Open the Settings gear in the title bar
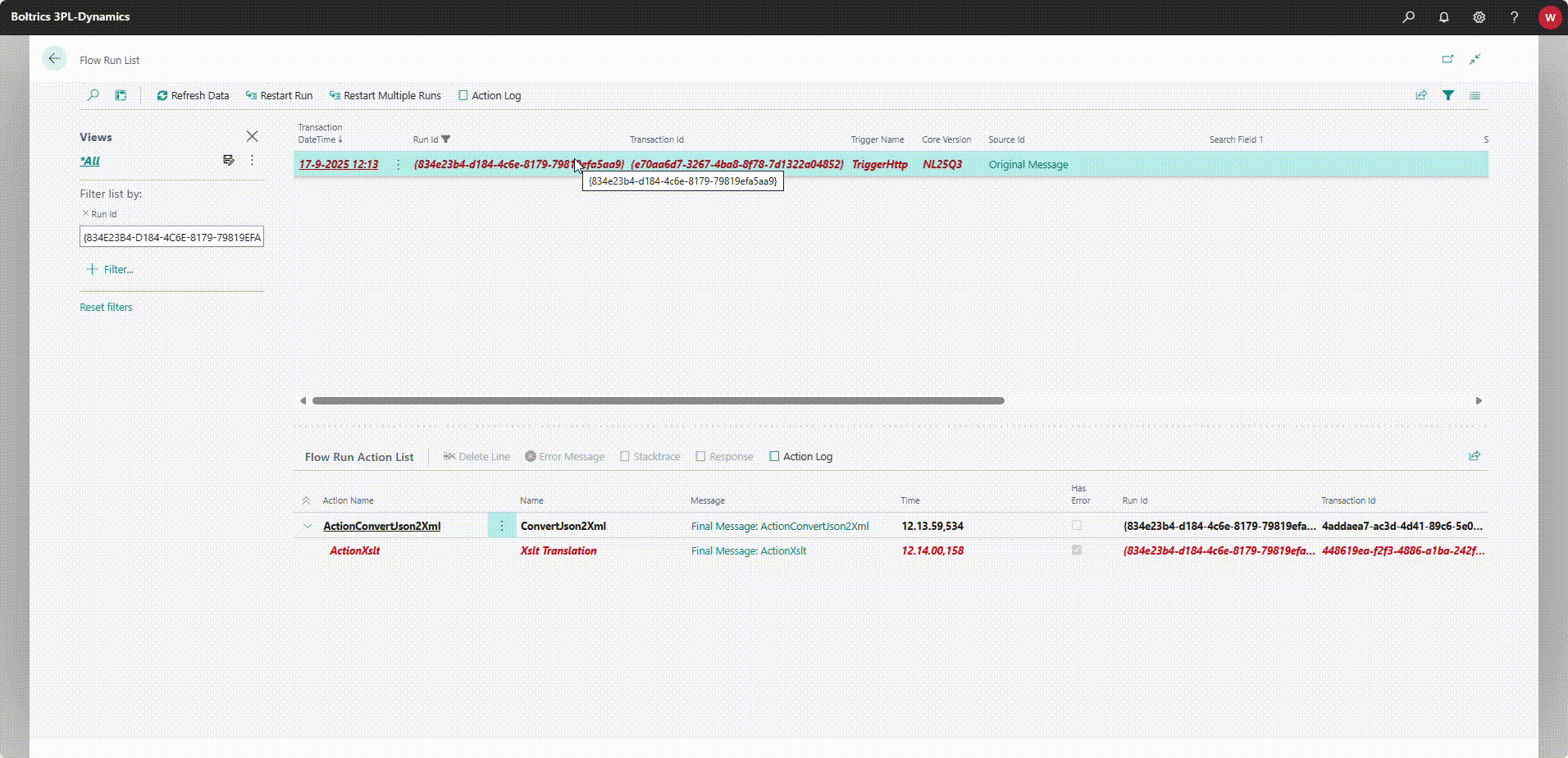Image resolution: width=1568 pixels, height=758 pixels. pos(1479,16)
